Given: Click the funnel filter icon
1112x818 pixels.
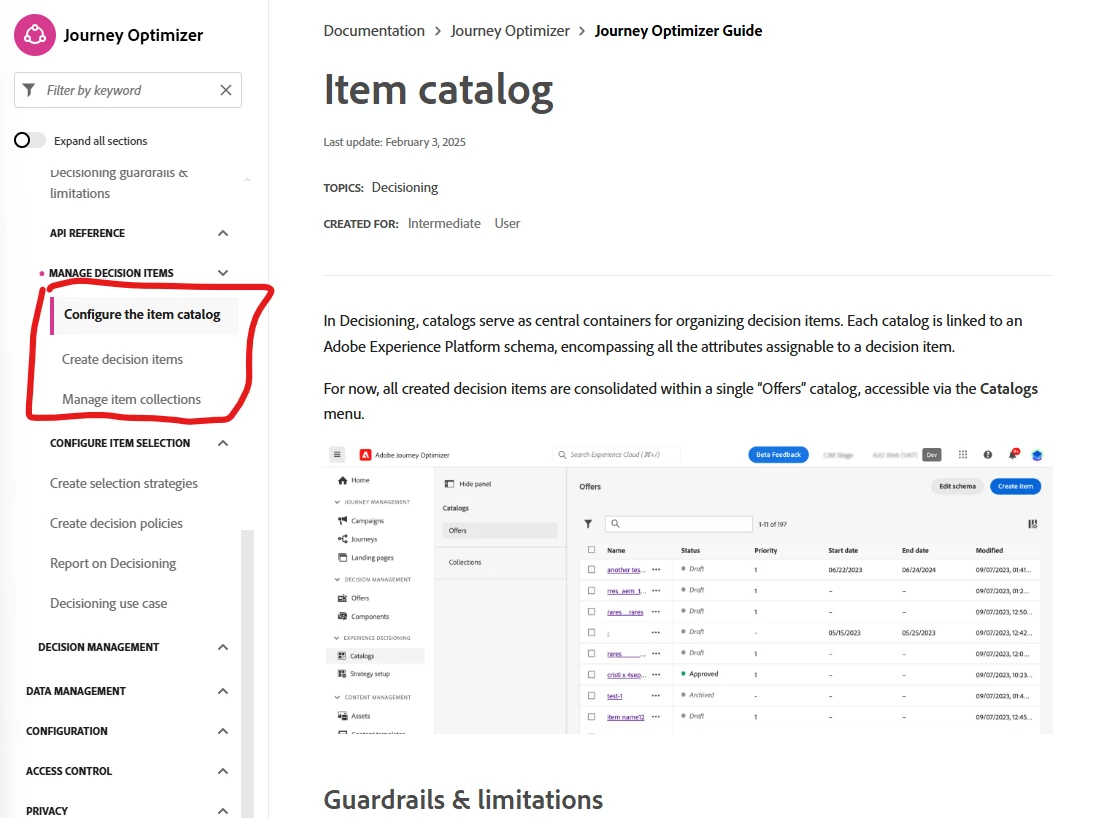Looking at the screenshot, I should [x=29, y=90].
